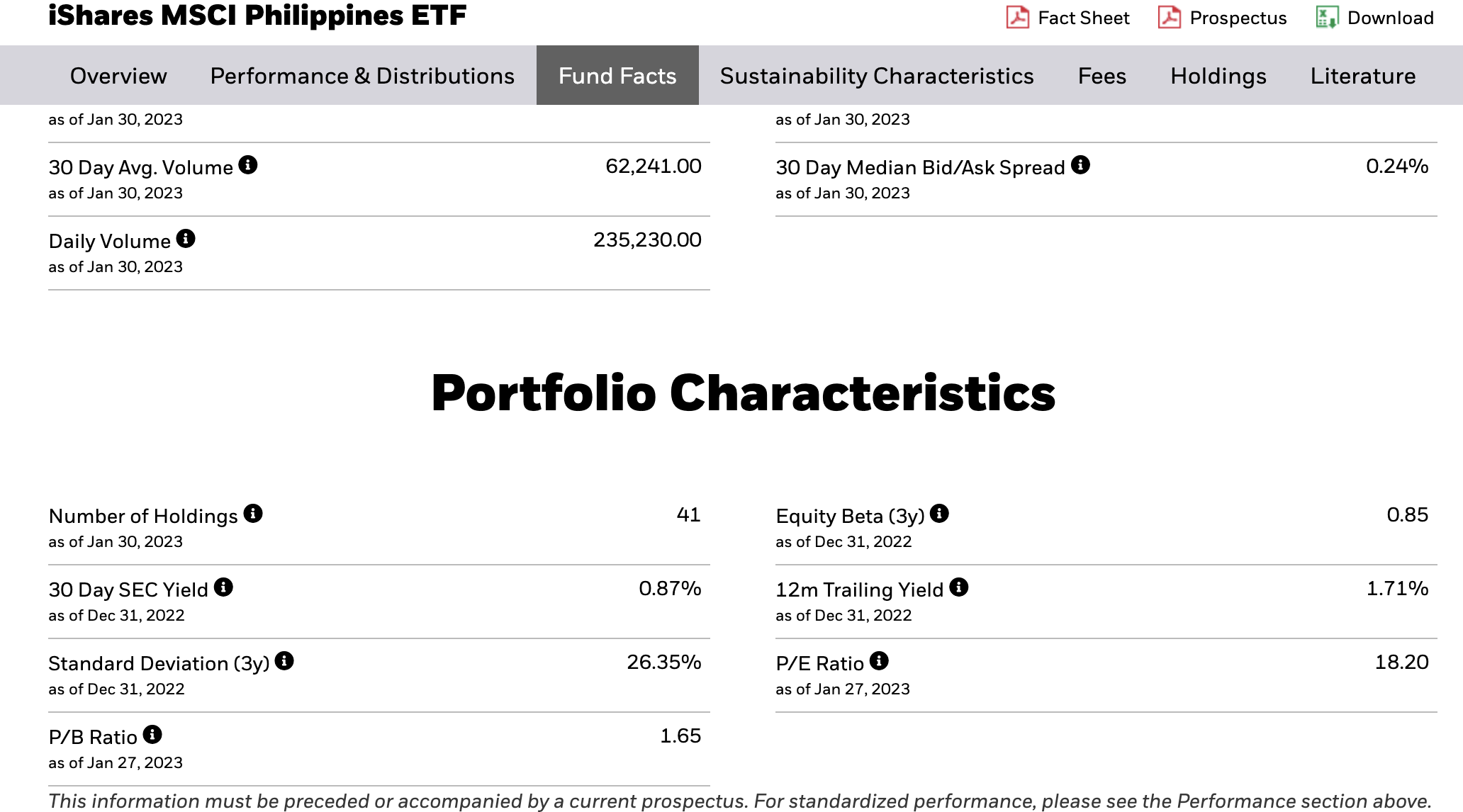
Task: Open the Prospectus PDF link
Action: pyautogui.click(x=1223, y=18)
